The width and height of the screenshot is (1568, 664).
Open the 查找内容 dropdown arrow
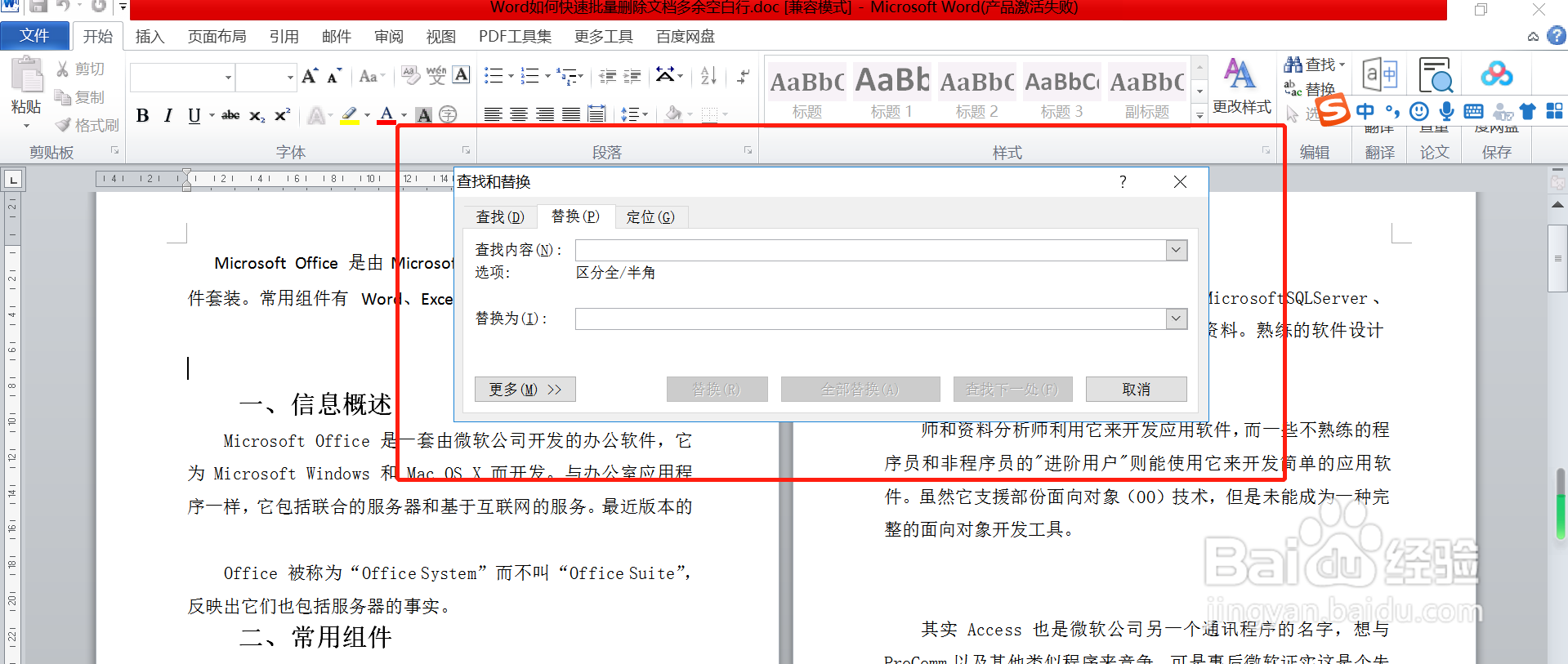click(1177, 250)
